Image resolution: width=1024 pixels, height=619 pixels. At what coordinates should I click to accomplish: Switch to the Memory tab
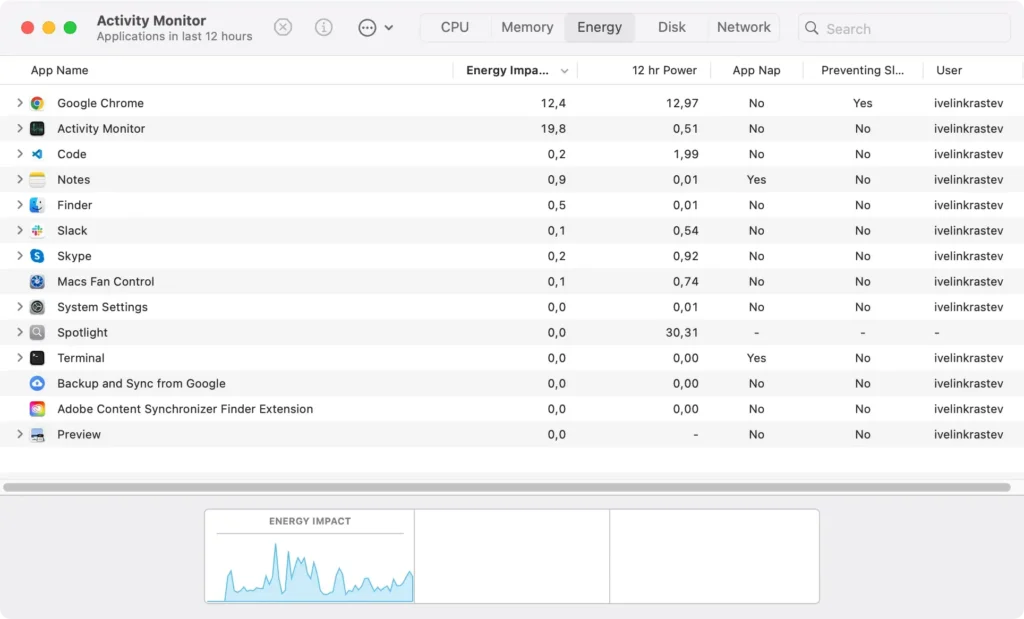pos(527,27)
